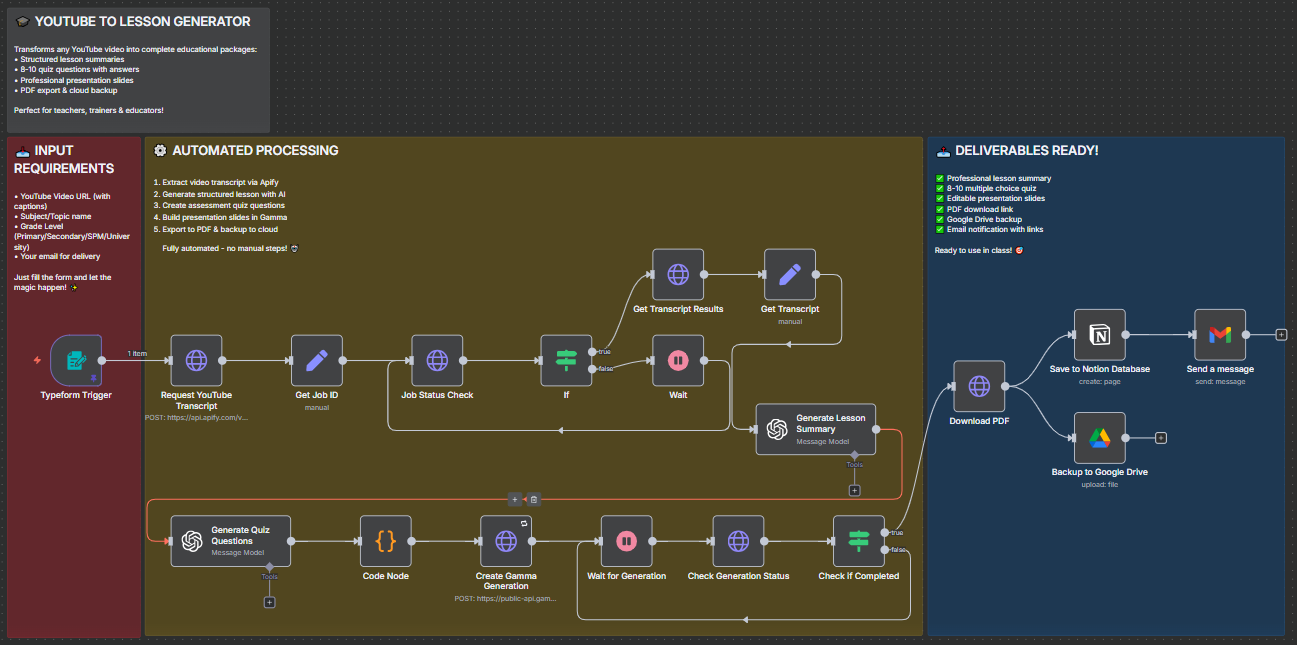Viewport: 1297px width, 645px height.
Task: Add node on connection via plus button
Action: click(514, 499)
